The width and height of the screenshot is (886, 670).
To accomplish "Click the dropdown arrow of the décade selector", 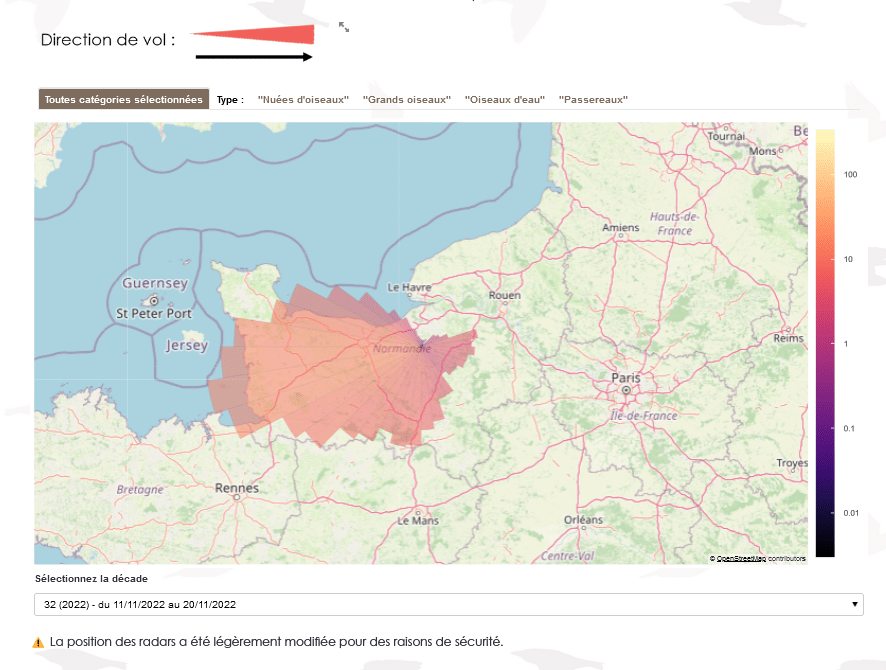I will point(854,605).
